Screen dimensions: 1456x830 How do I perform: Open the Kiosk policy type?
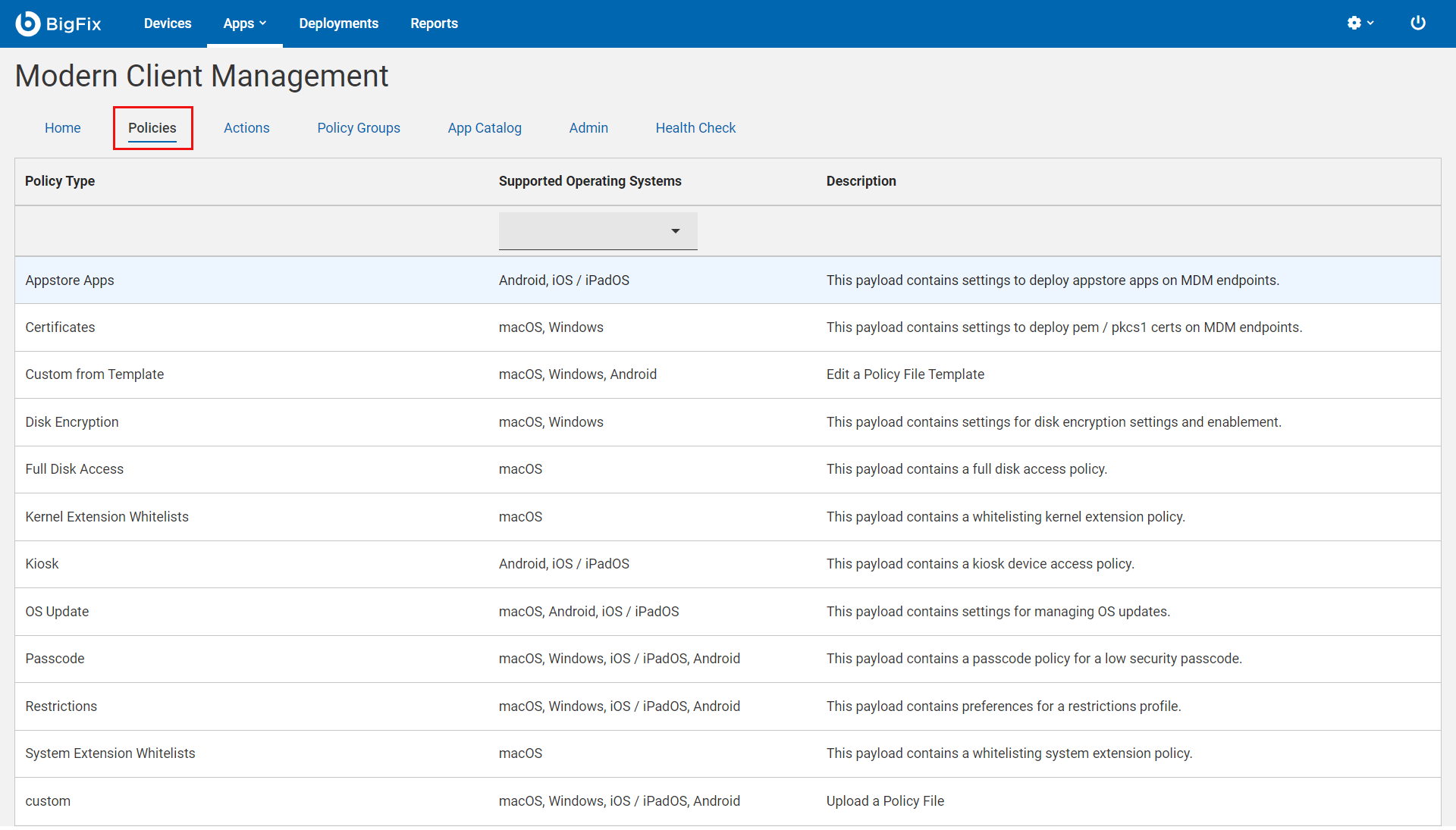coord(42,563)
